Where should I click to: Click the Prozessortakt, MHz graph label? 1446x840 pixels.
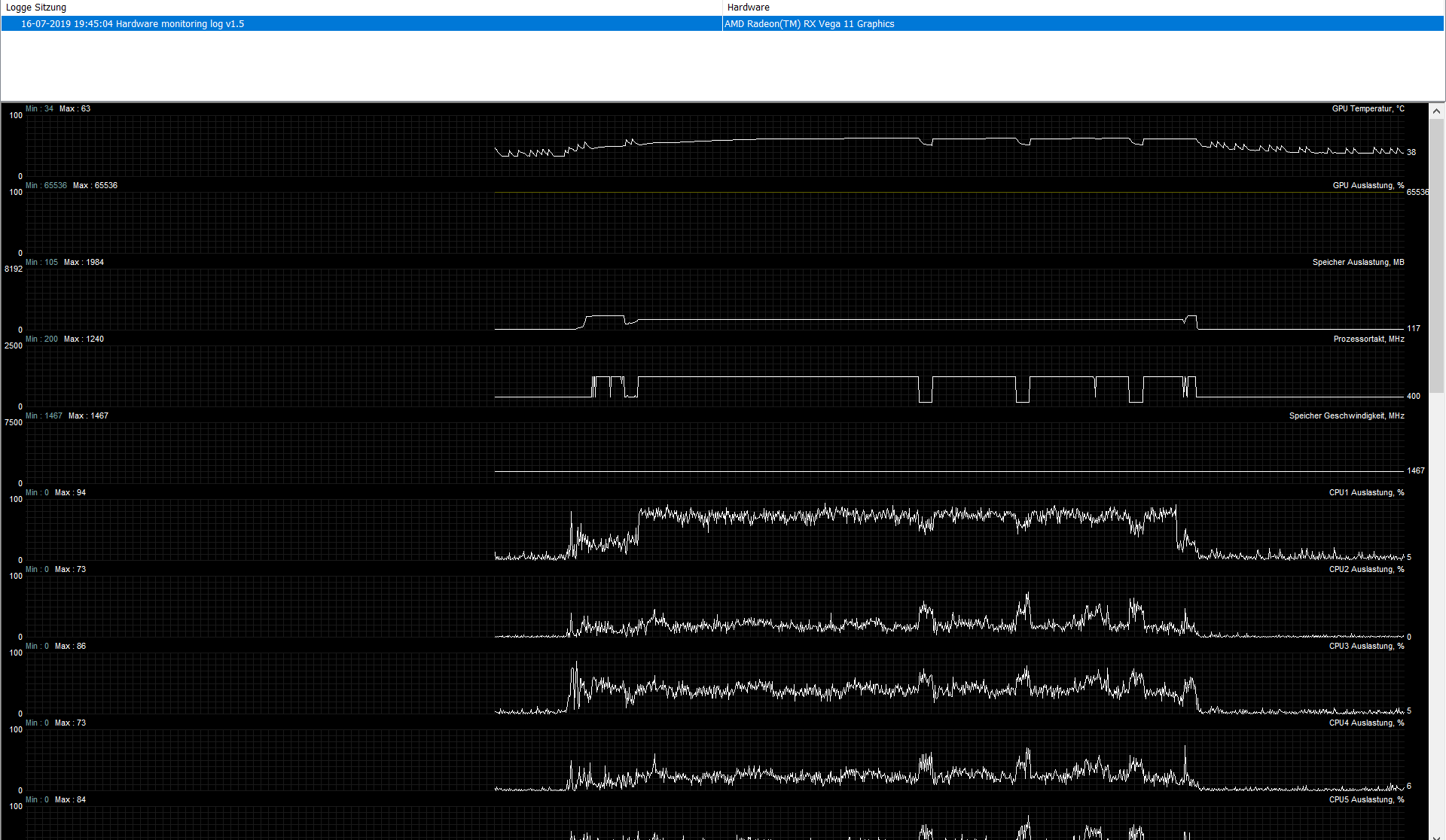[1368, 339]
